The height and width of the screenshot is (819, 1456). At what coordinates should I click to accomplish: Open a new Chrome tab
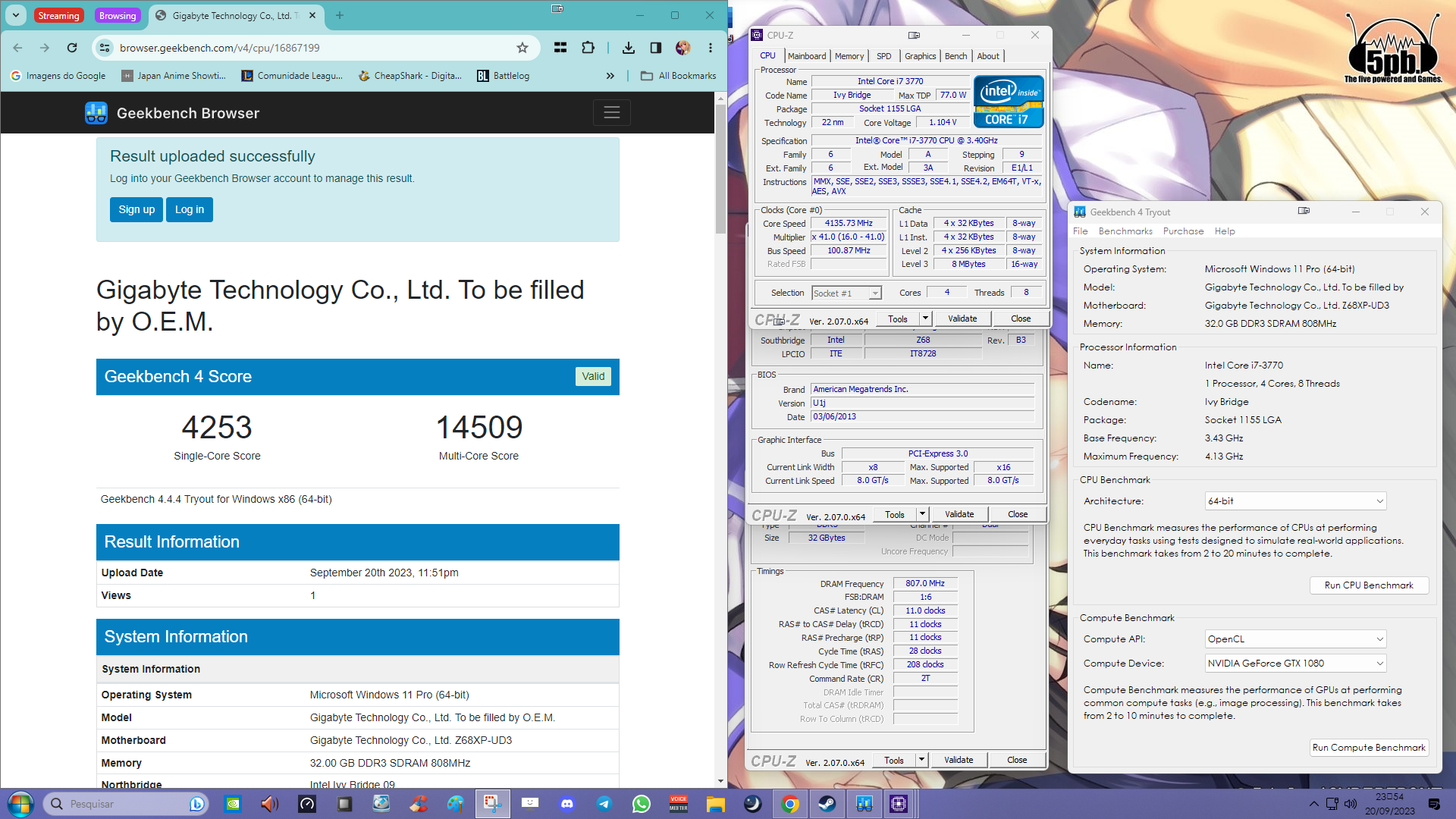pyautogui.click(x=340, y=15)
